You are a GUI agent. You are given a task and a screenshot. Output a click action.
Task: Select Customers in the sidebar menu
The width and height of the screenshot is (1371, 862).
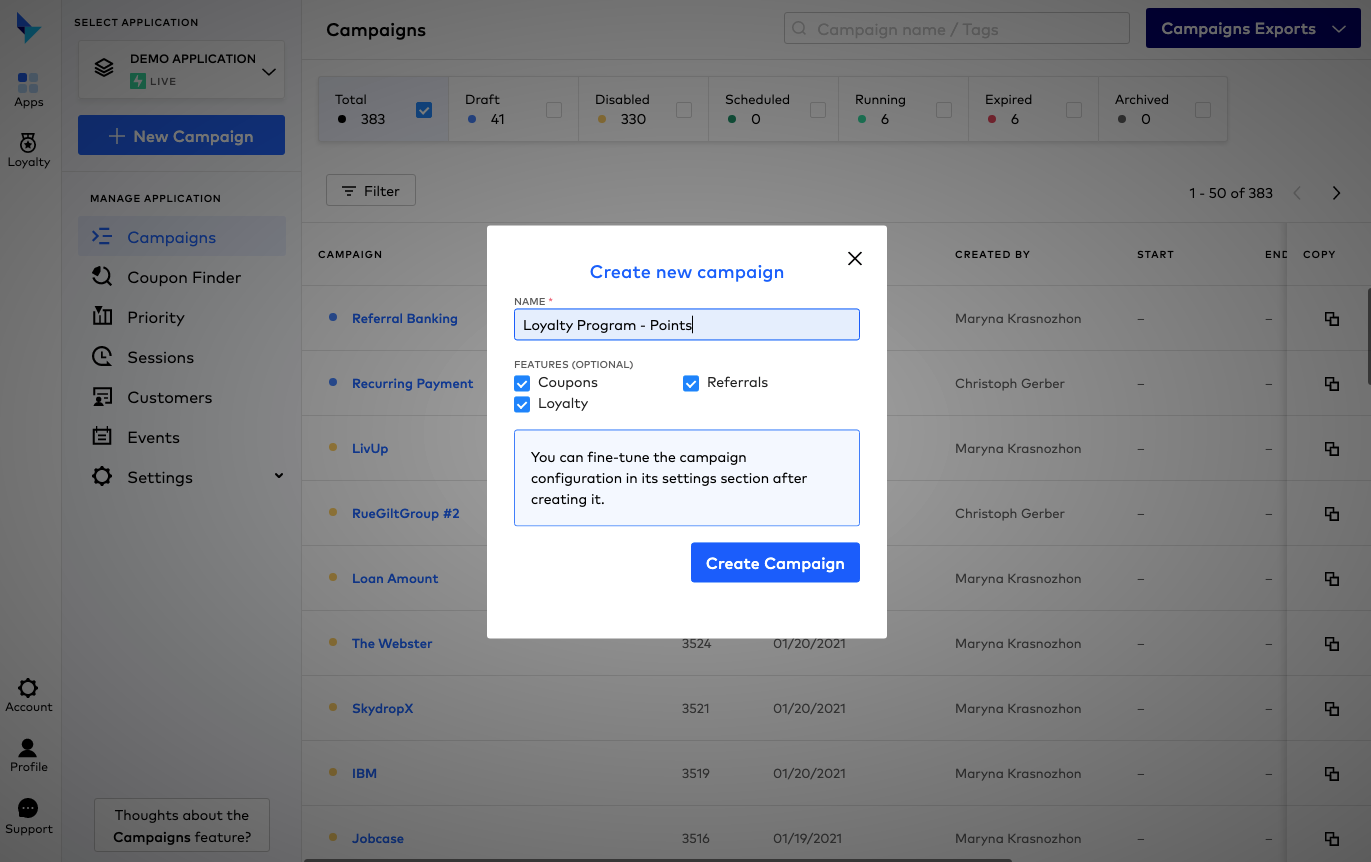coord(169,397)
